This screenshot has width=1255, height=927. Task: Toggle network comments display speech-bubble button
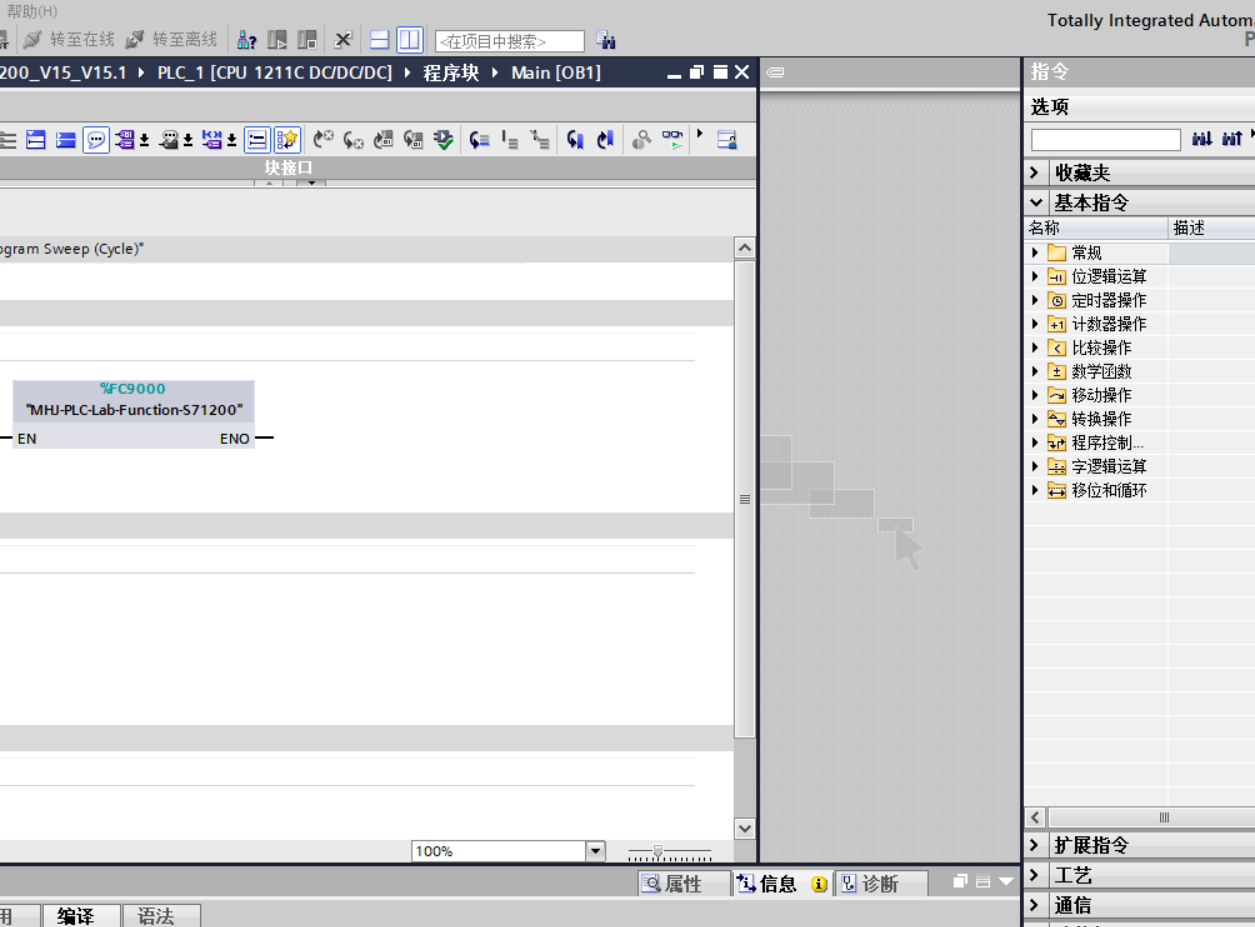coord(96,140)
